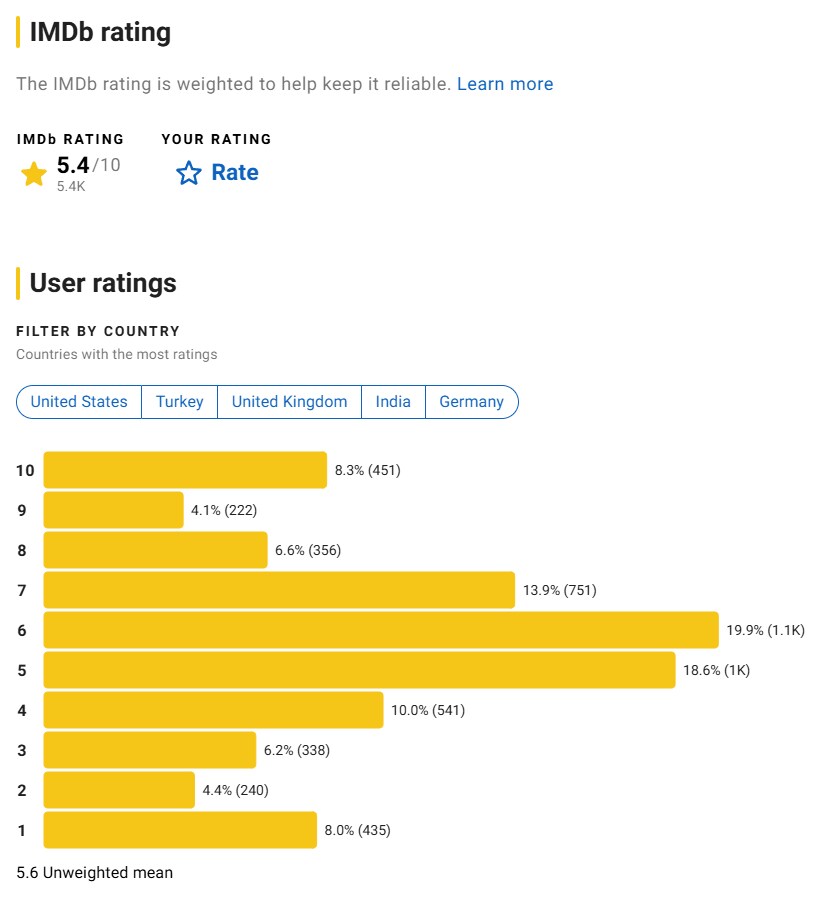Click the blue Rate star outline
Viewport: 831px width, 899px height.
[x=188, y=173]
